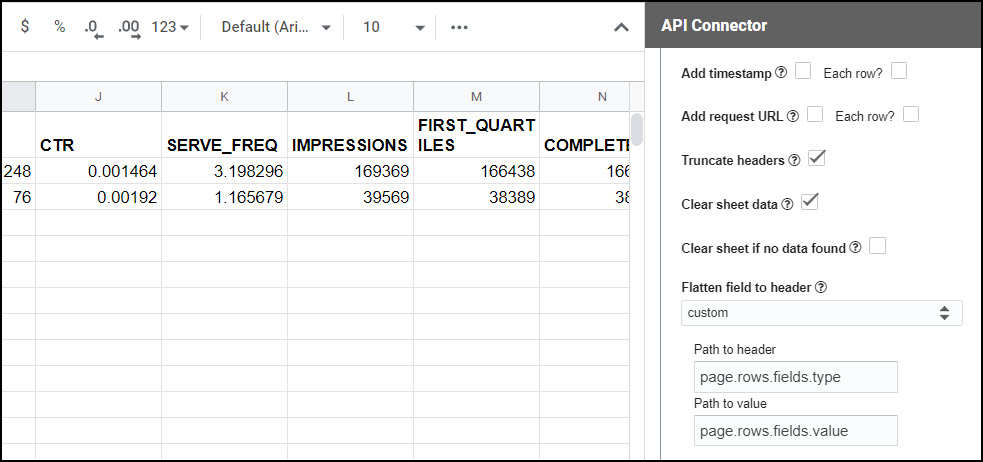Select column M header
Screen dimensions: 983x462
(476, 97)
